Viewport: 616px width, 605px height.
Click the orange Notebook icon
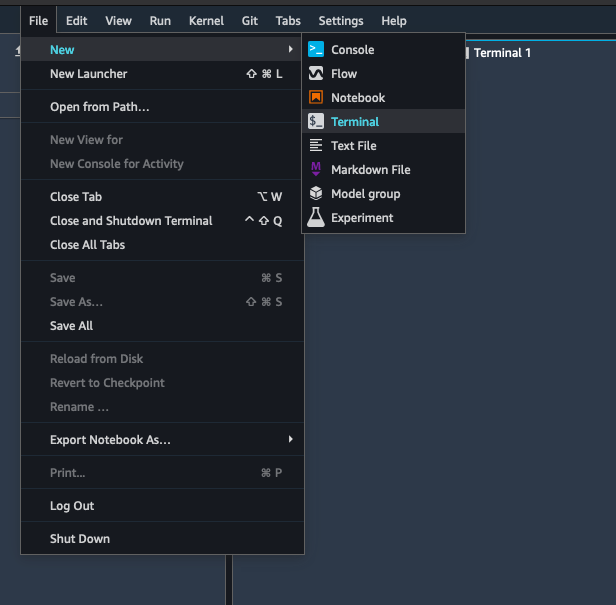316,97
